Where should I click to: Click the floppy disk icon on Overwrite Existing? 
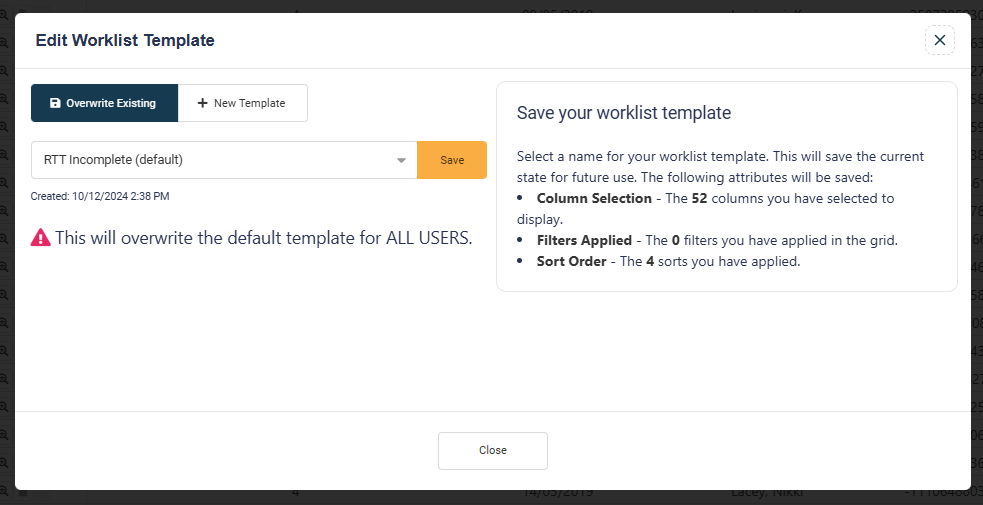tap(55, 103)
